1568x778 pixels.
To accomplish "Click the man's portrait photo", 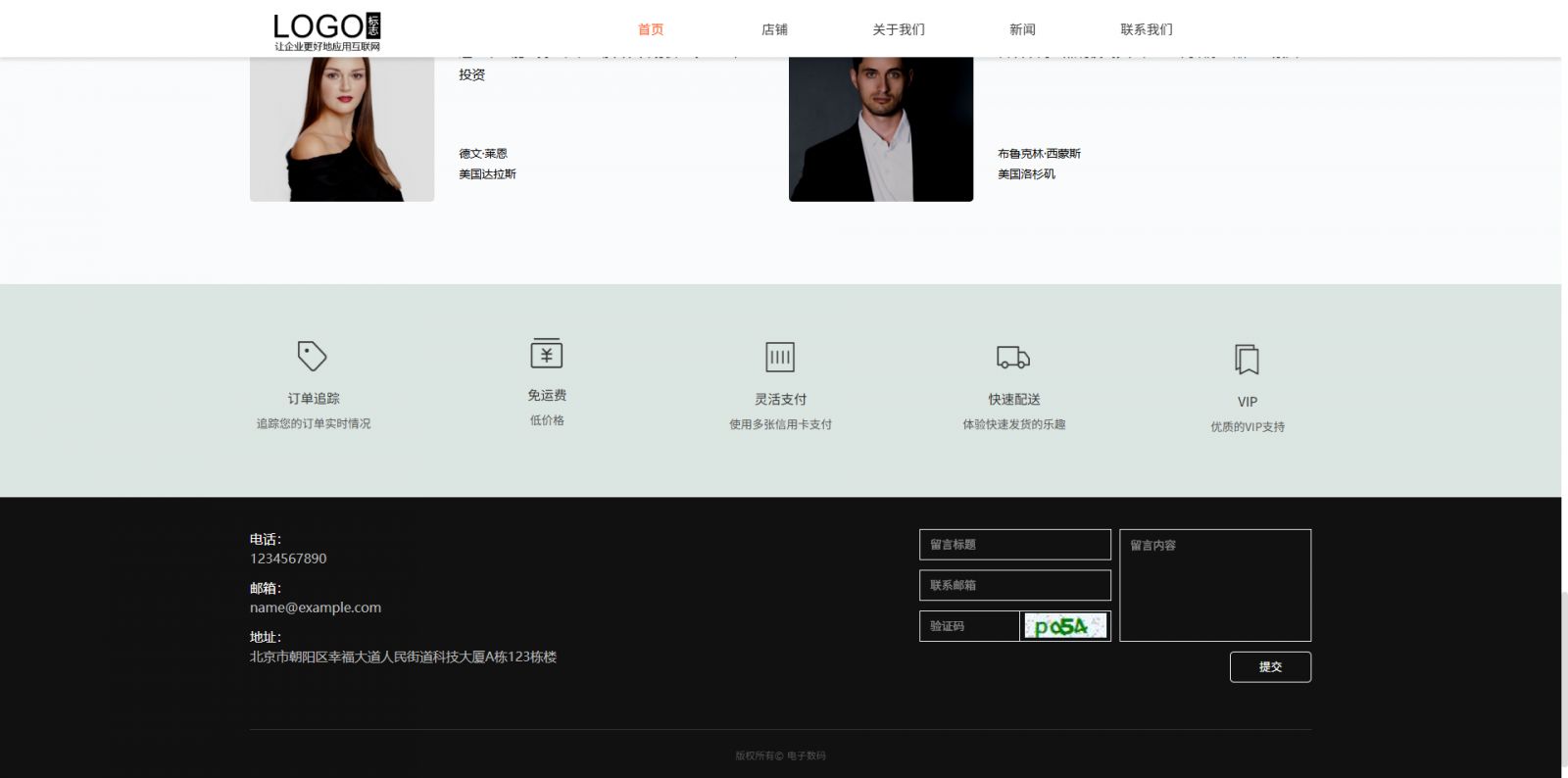I will click(x=881, y=129).
